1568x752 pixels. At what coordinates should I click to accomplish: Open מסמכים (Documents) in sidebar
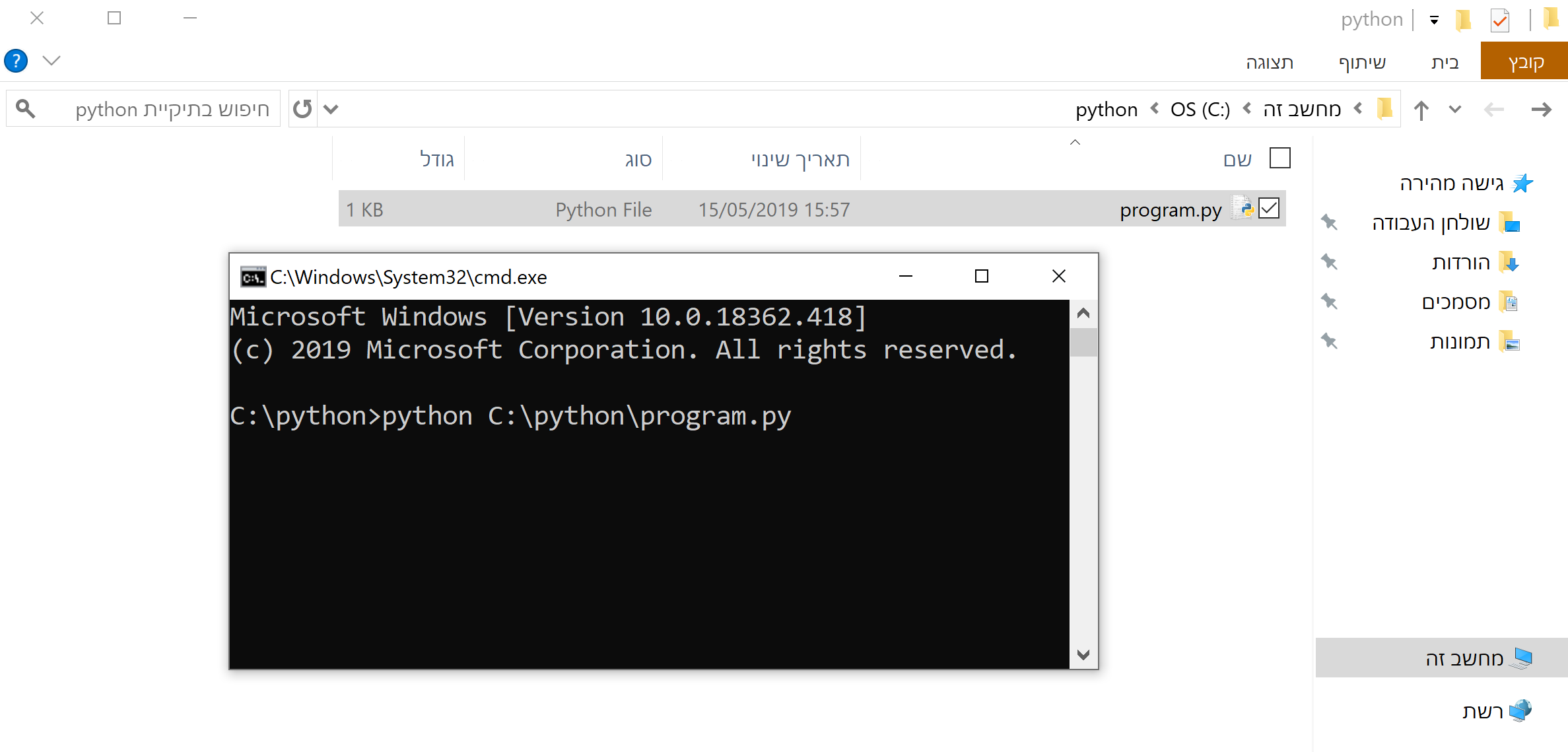pos(1456,302)
